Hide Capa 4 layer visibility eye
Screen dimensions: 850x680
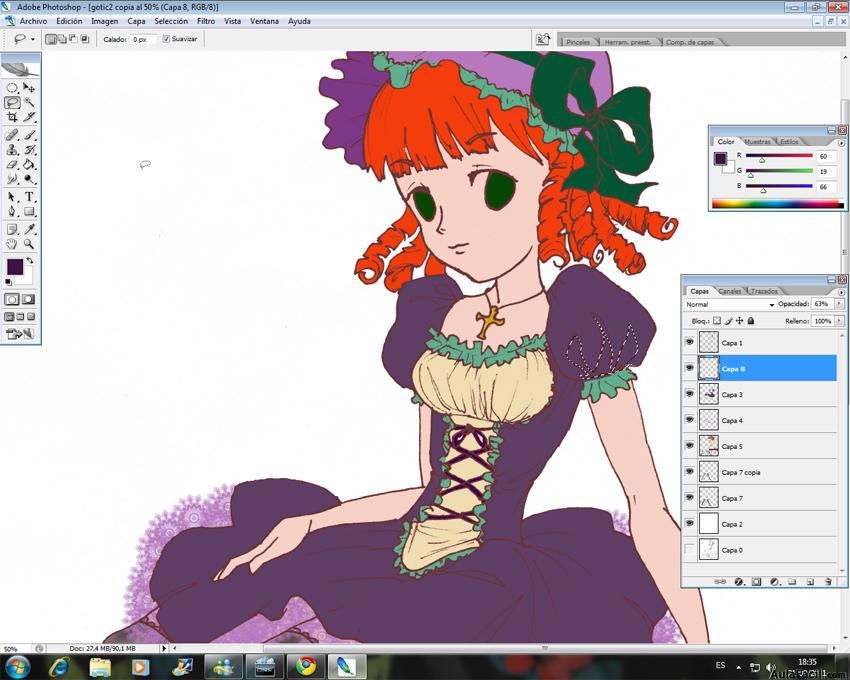pyautogui.click(x=690, y=420)
